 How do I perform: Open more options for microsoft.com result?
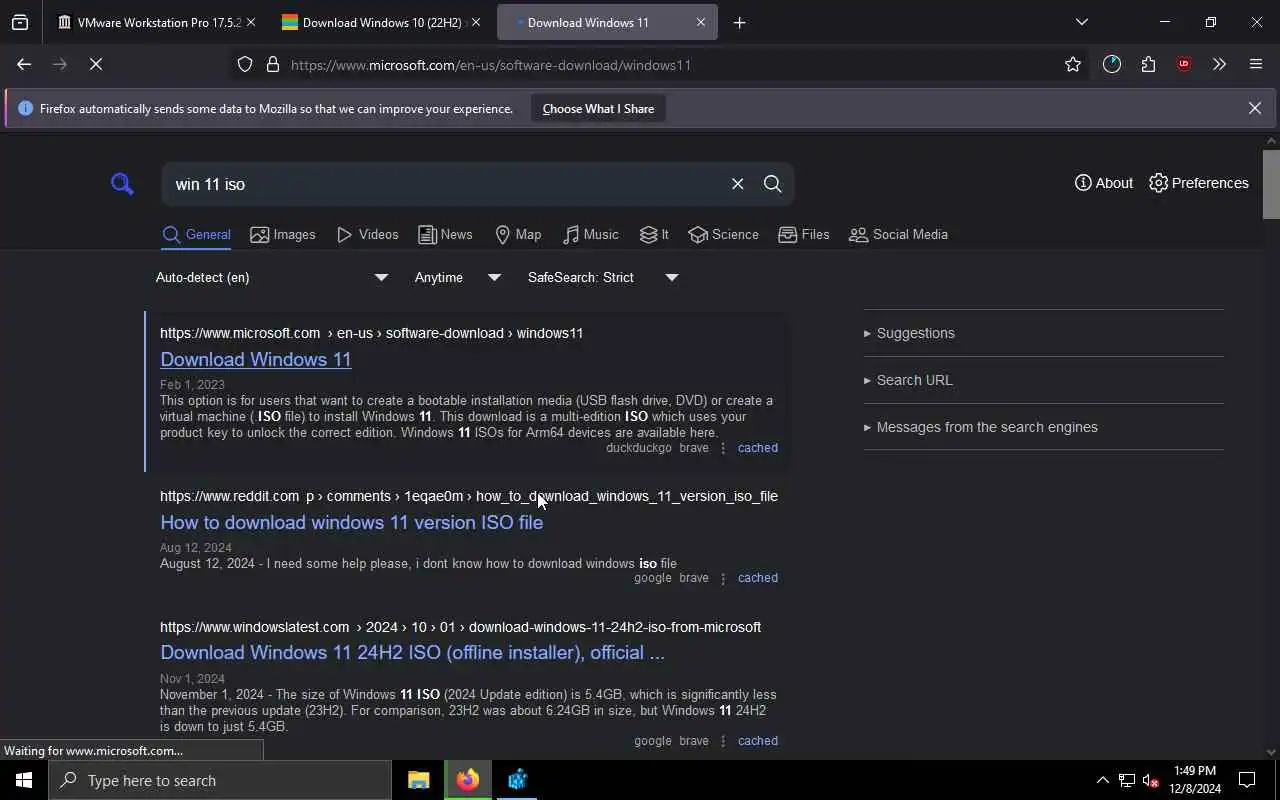pos(723,448)
